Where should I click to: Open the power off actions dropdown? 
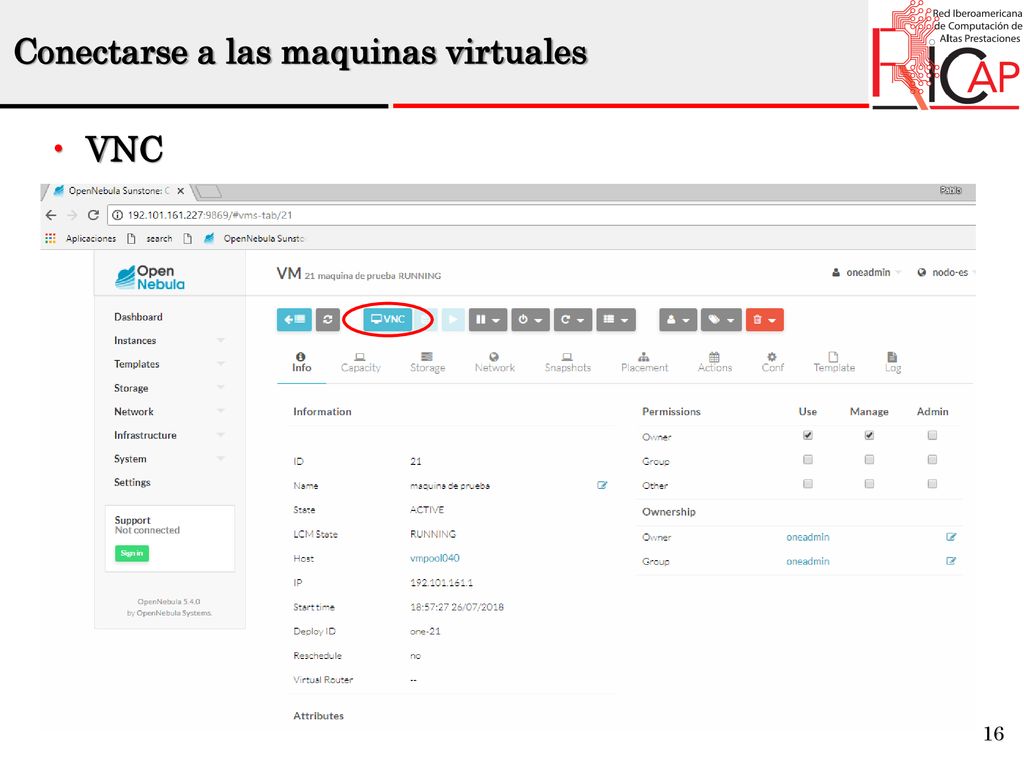tap(530, 319)
